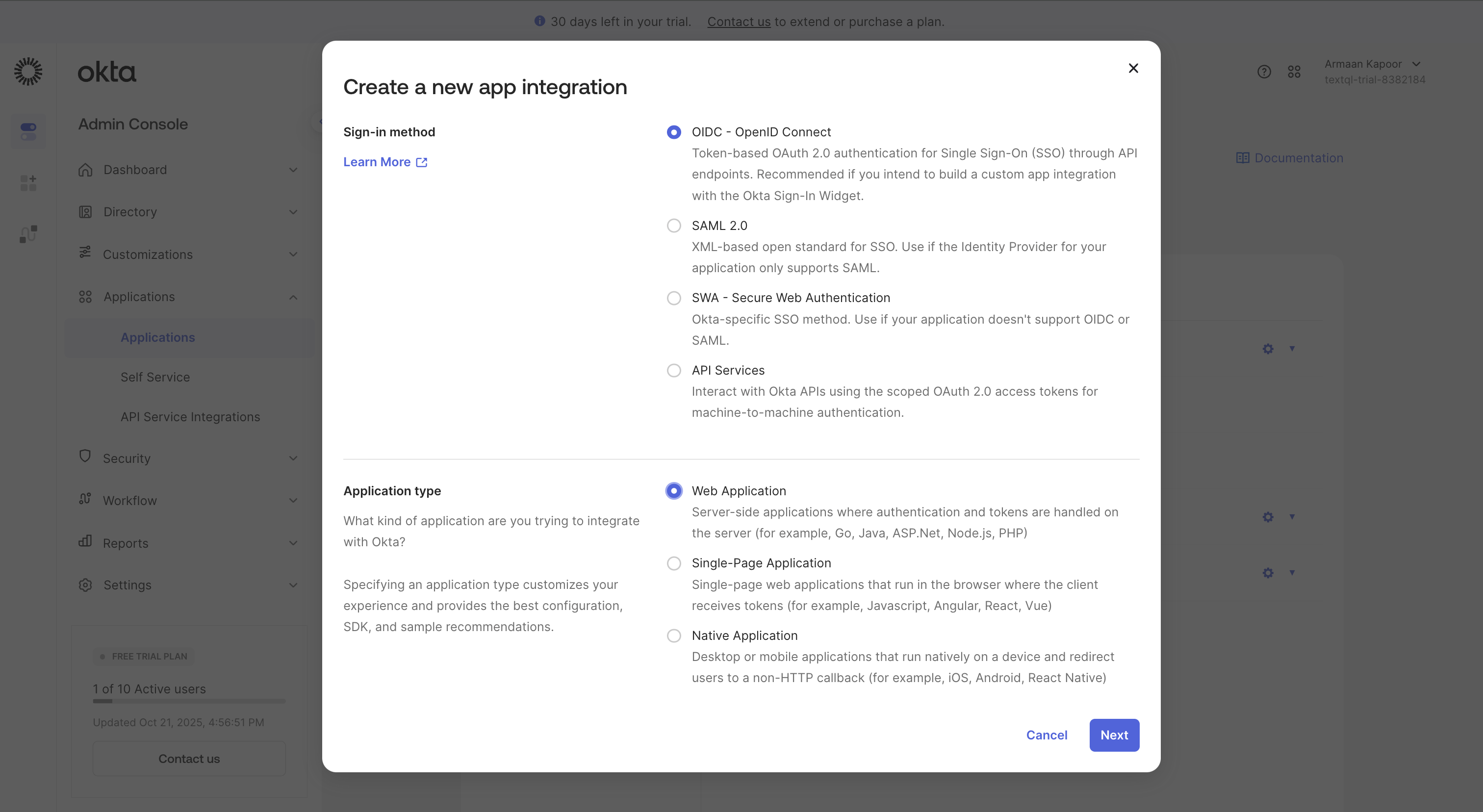Click the toggle-style icon in left rail
Viewport: 1483px width, 812px height.
pyautogui.click(x=28, y=131)
